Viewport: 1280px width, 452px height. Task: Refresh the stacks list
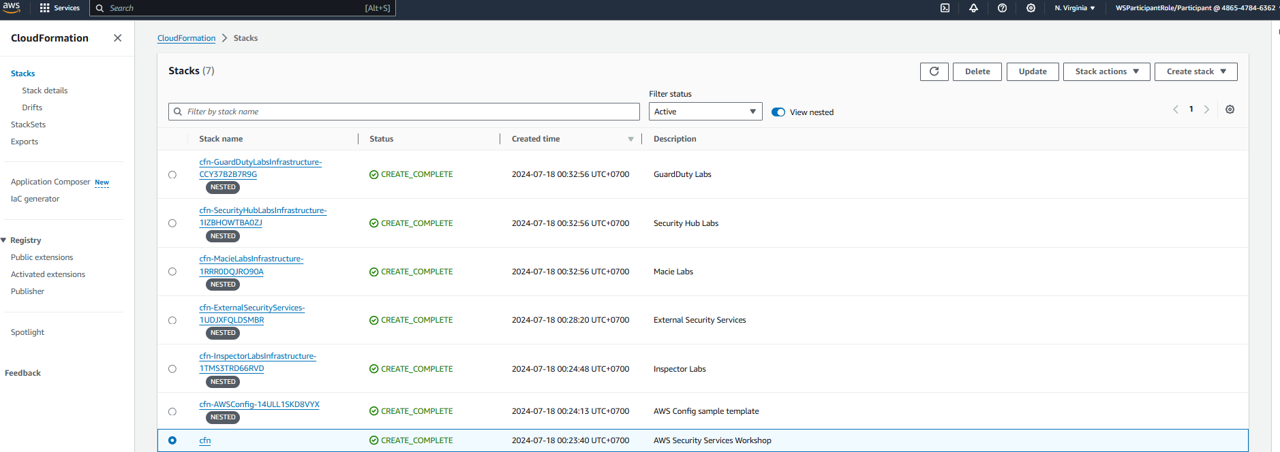click(934, 71)
